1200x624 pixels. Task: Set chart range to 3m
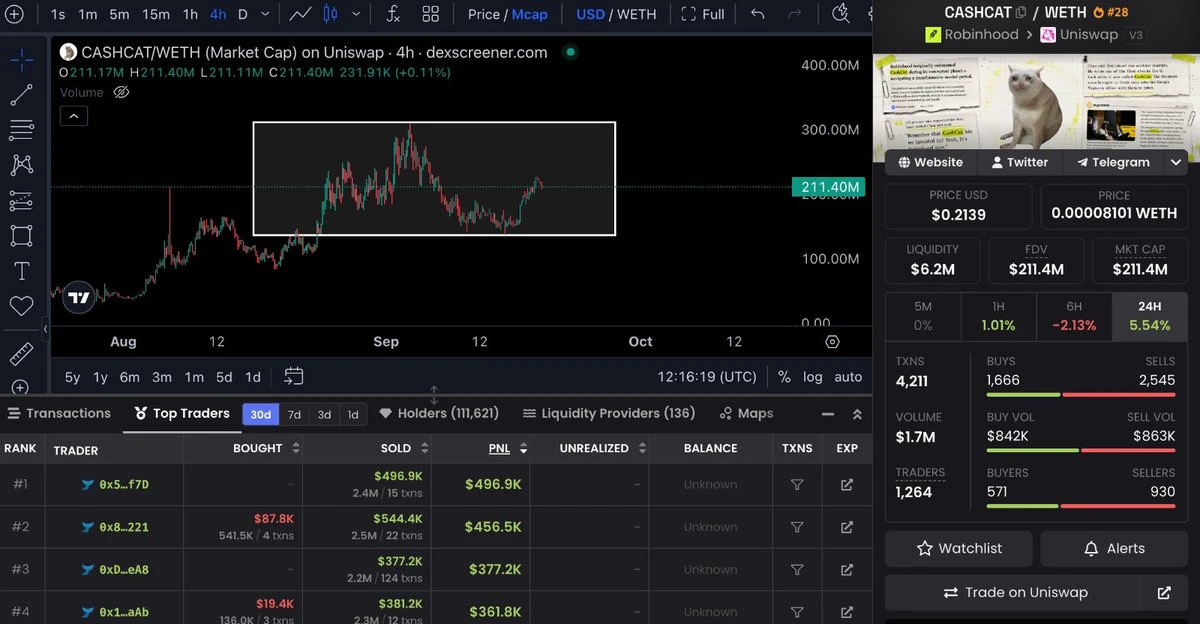coord(161,377)
